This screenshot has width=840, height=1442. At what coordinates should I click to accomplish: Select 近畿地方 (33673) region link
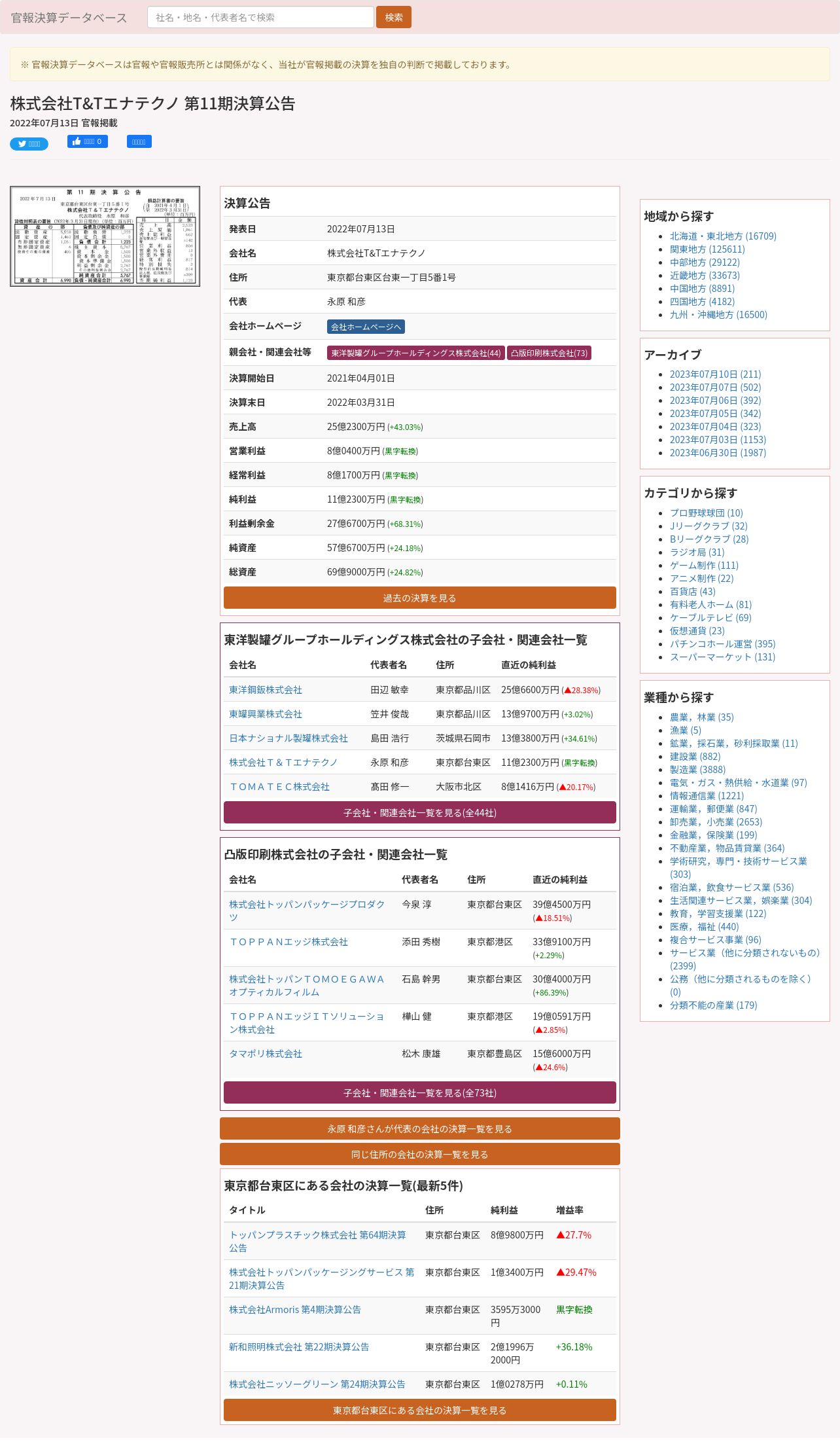[x=705, y=276]
